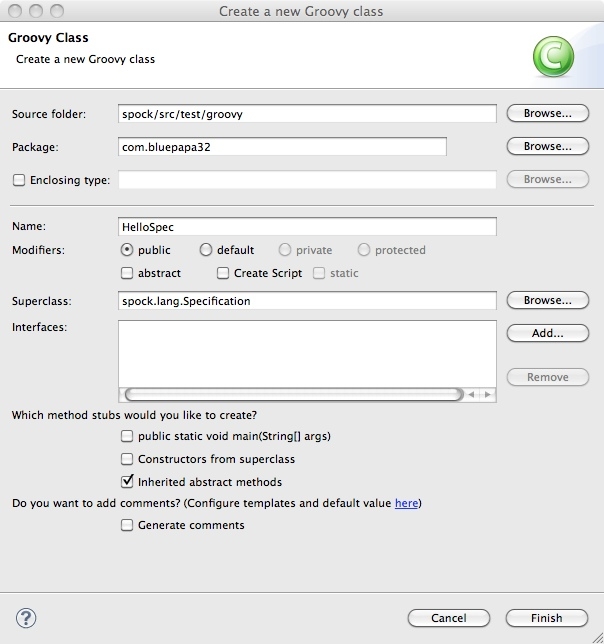The width and height of the screenshot is (604, 644).
Task: Click the green Groovy class icon
Action: click(x=553, y=57)
